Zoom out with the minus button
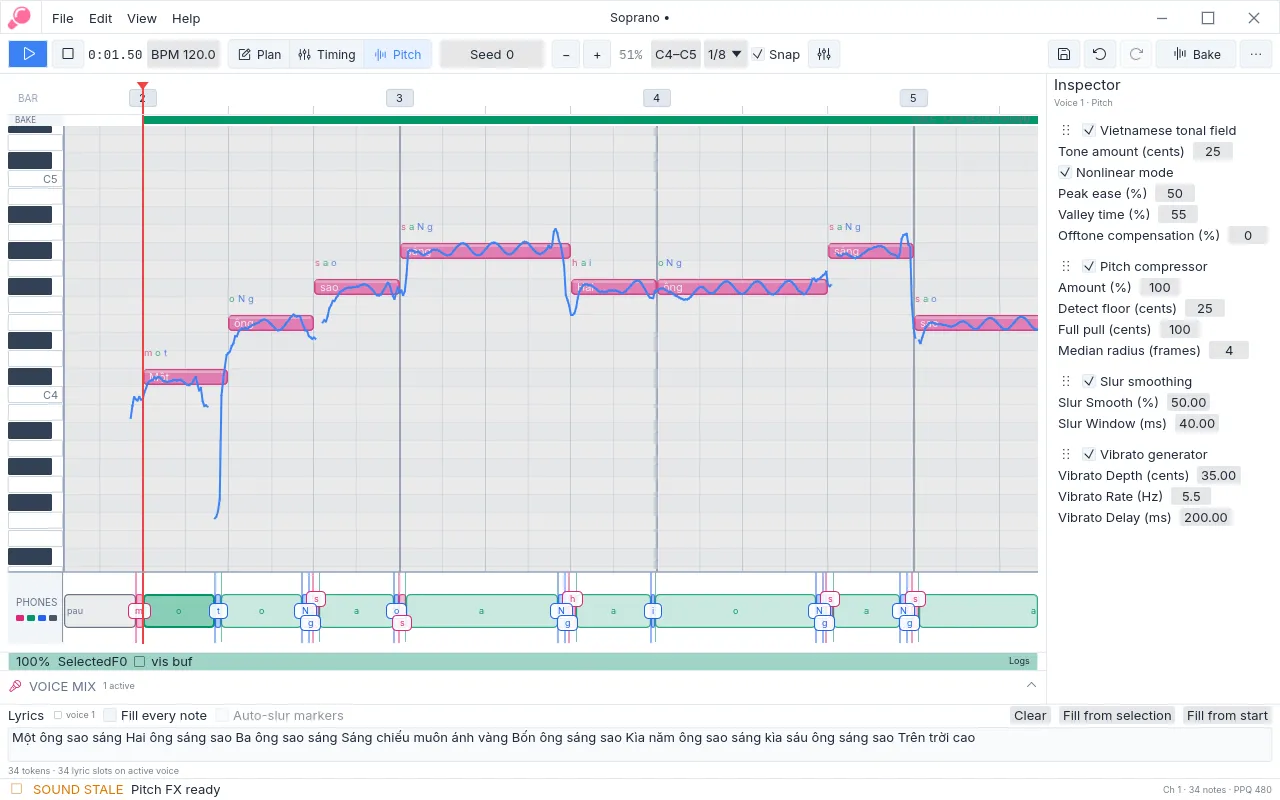The height and width of the screenshot is (800, 1280). point(566,54)
